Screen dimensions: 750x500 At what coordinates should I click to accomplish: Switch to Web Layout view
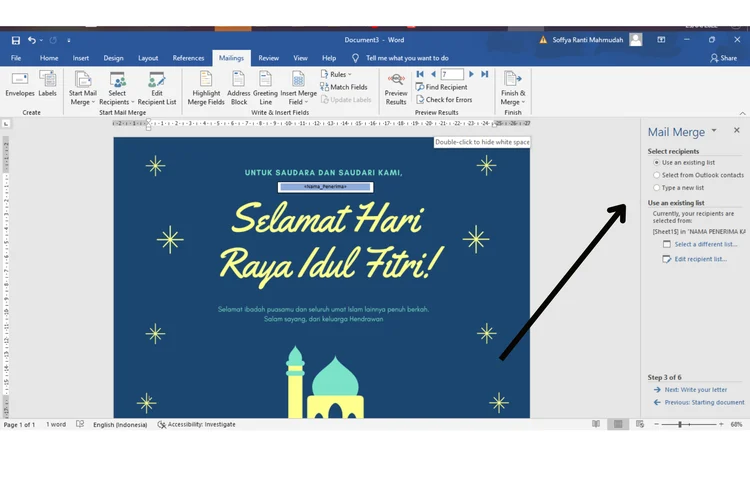(x=640, y=424)
